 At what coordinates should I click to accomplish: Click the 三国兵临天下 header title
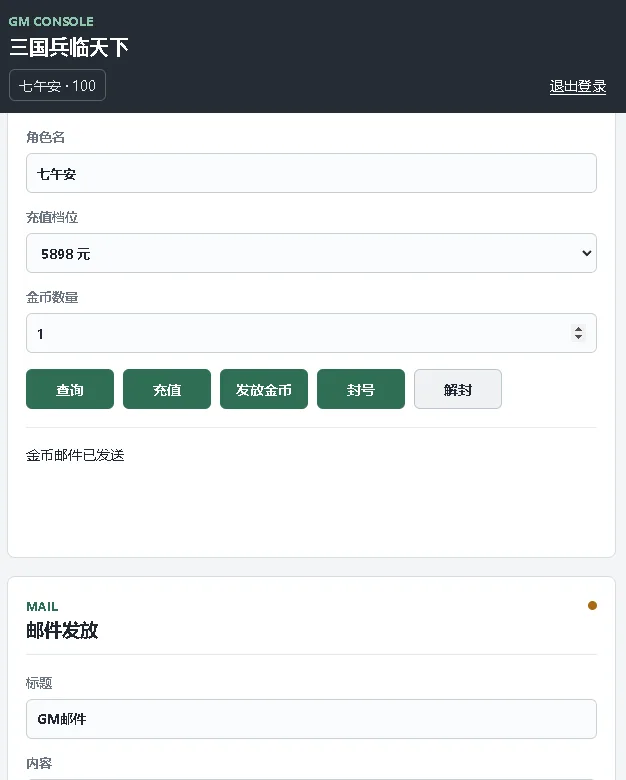(69, 48)
